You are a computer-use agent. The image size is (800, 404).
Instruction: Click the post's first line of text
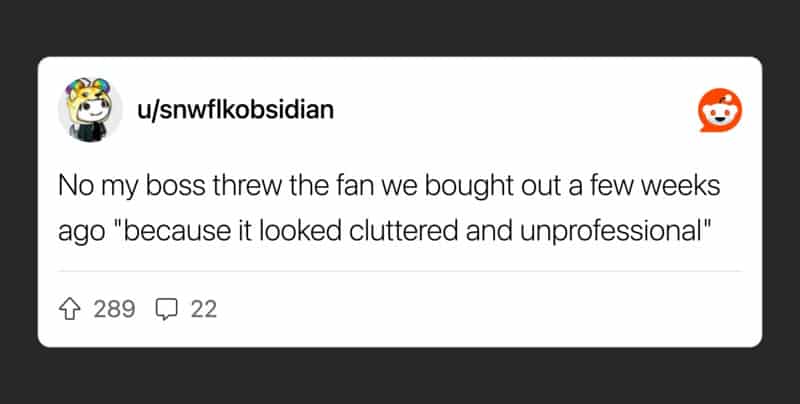(389, 187)
